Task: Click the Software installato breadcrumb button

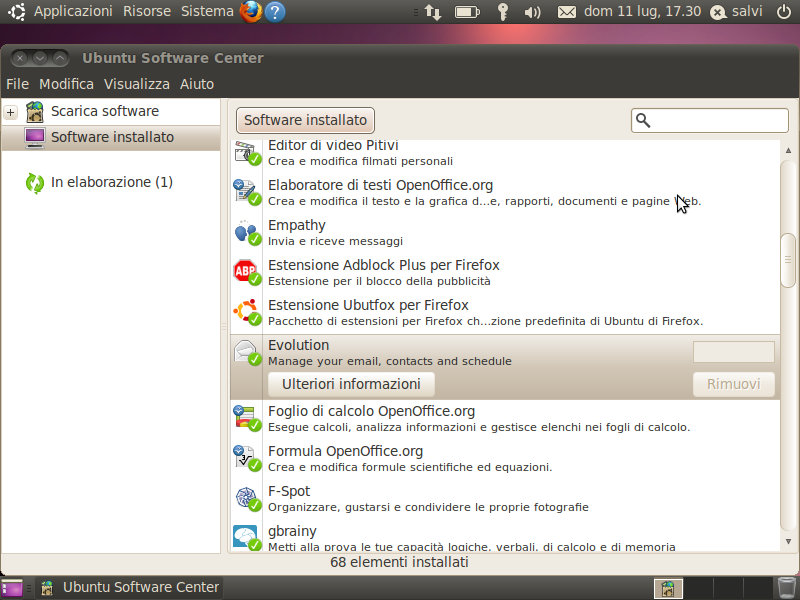Action: pos(305,120)
